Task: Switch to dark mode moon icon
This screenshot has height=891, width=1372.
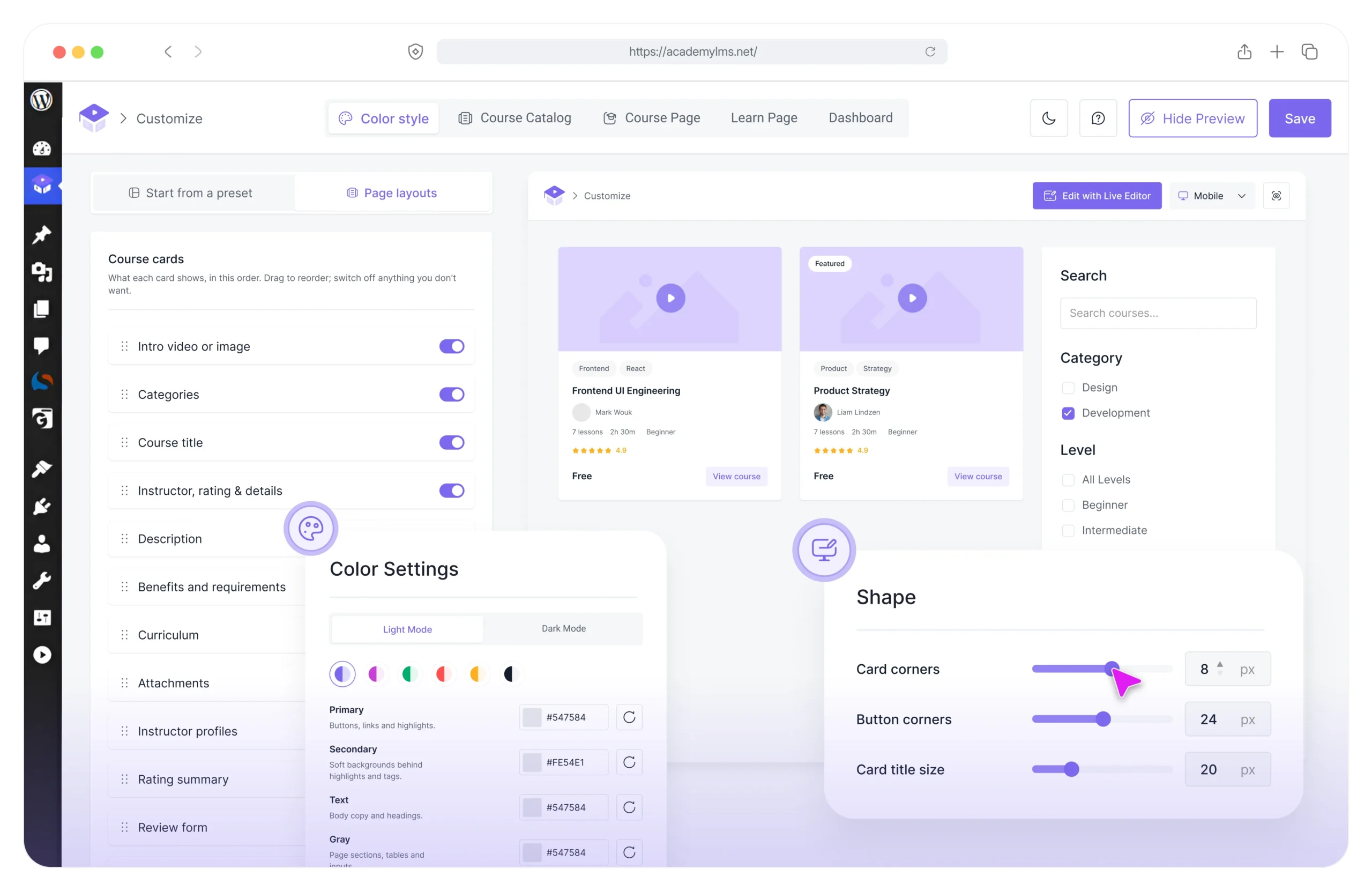Action: click(x=1049, y=118)
